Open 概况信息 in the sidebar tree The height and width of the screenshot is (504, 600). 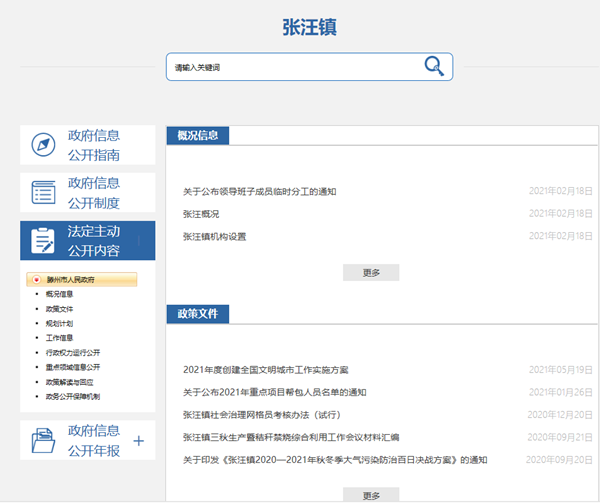point(59,294)
